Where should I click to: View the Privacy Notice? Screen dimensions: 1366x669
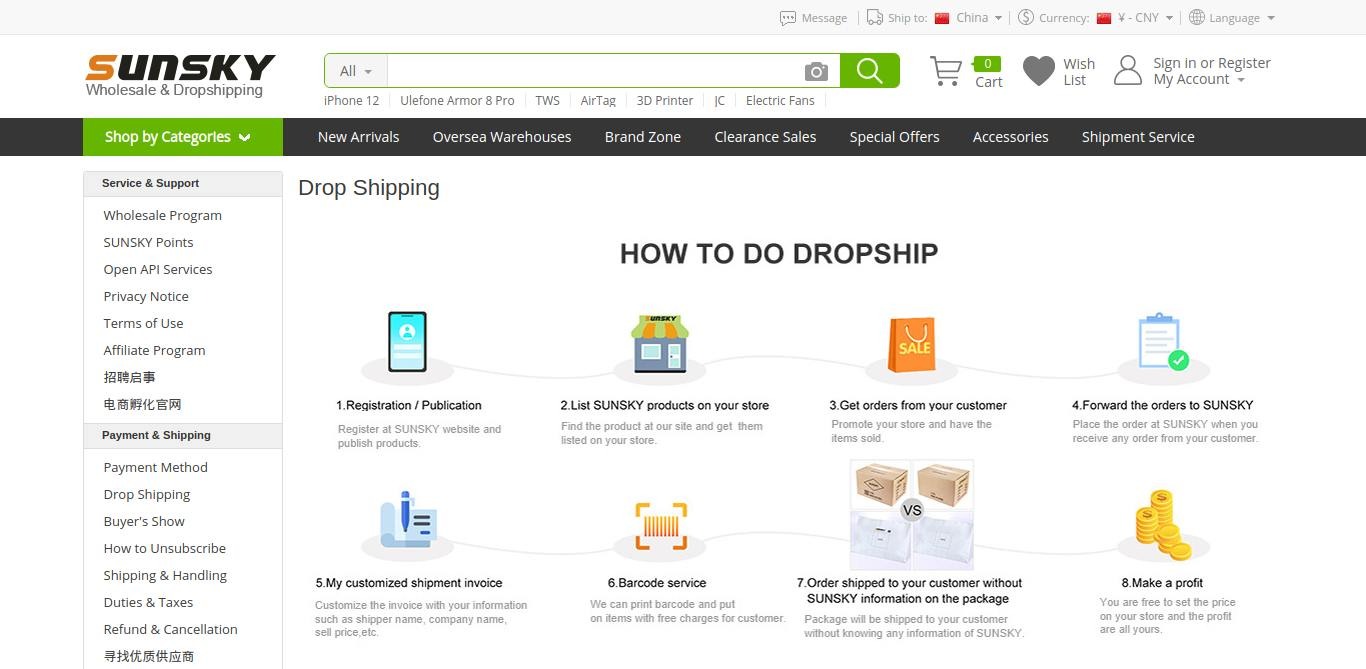(x=146, y=296)
